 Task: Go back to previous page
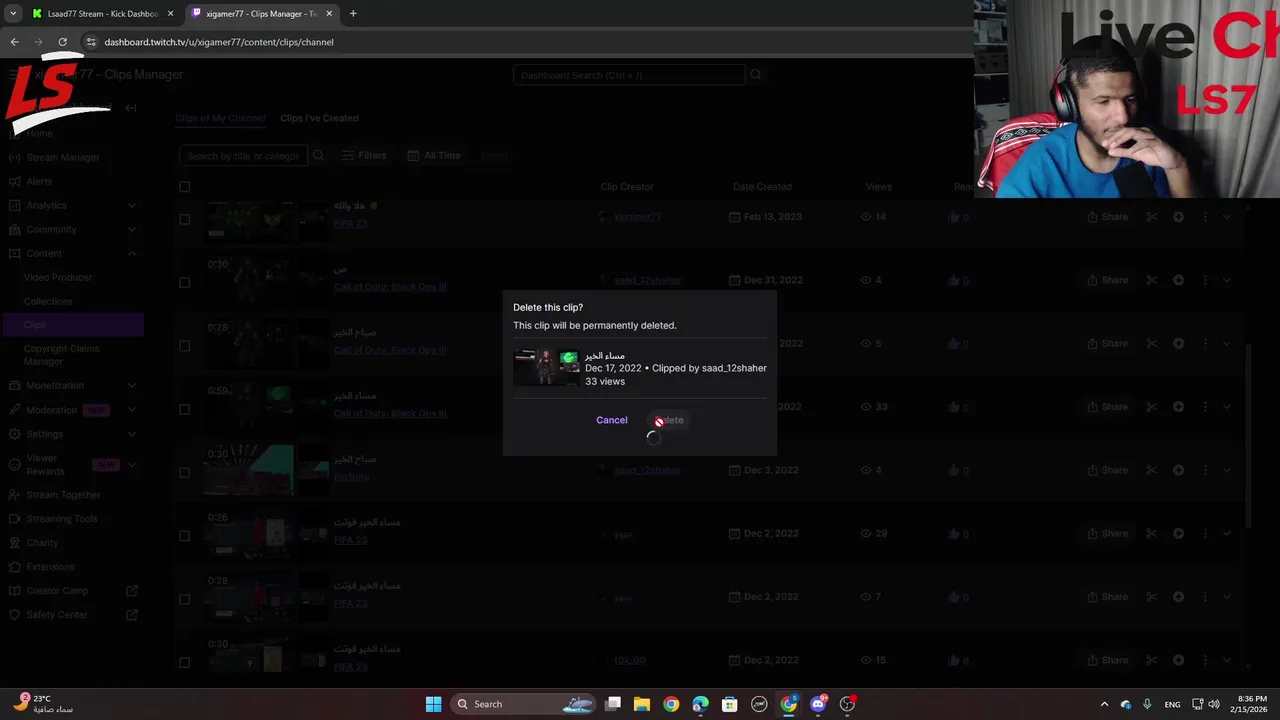pos(14,42)
